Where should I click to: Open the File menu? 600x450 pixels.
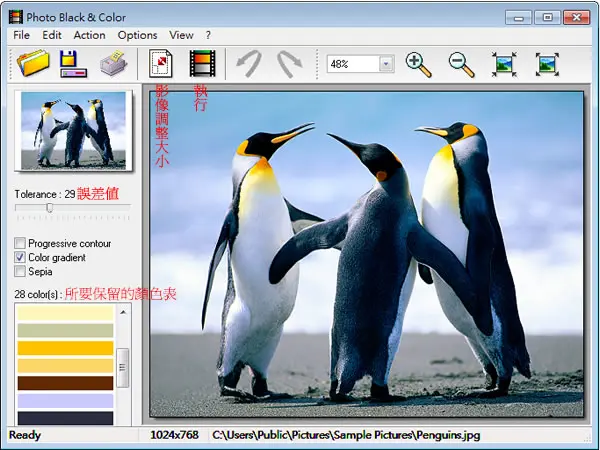pos(21,35)
